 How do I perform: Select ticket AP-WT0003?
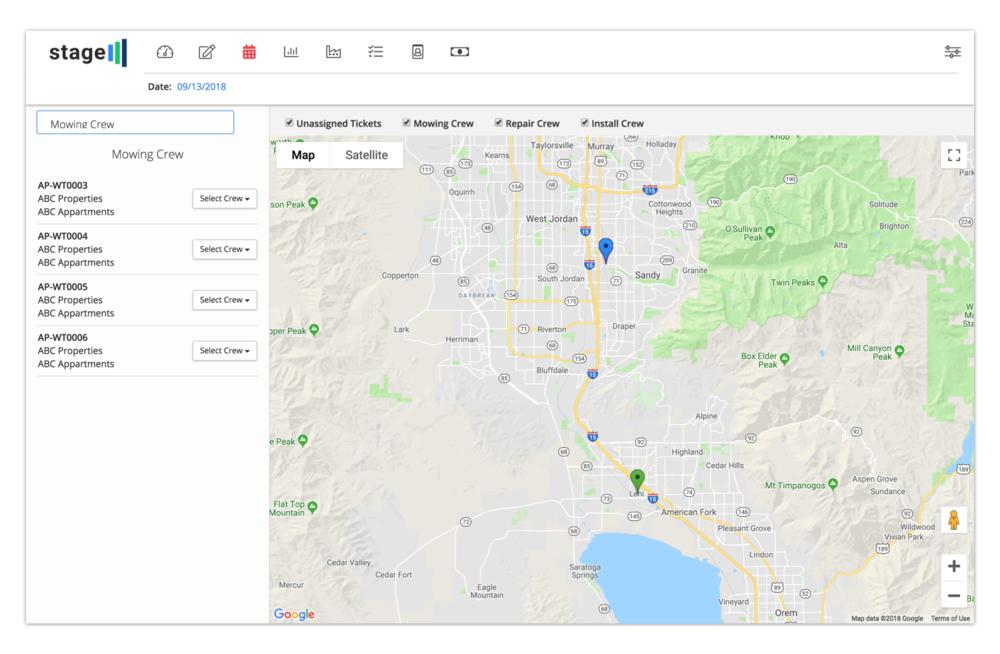(62, 186)
